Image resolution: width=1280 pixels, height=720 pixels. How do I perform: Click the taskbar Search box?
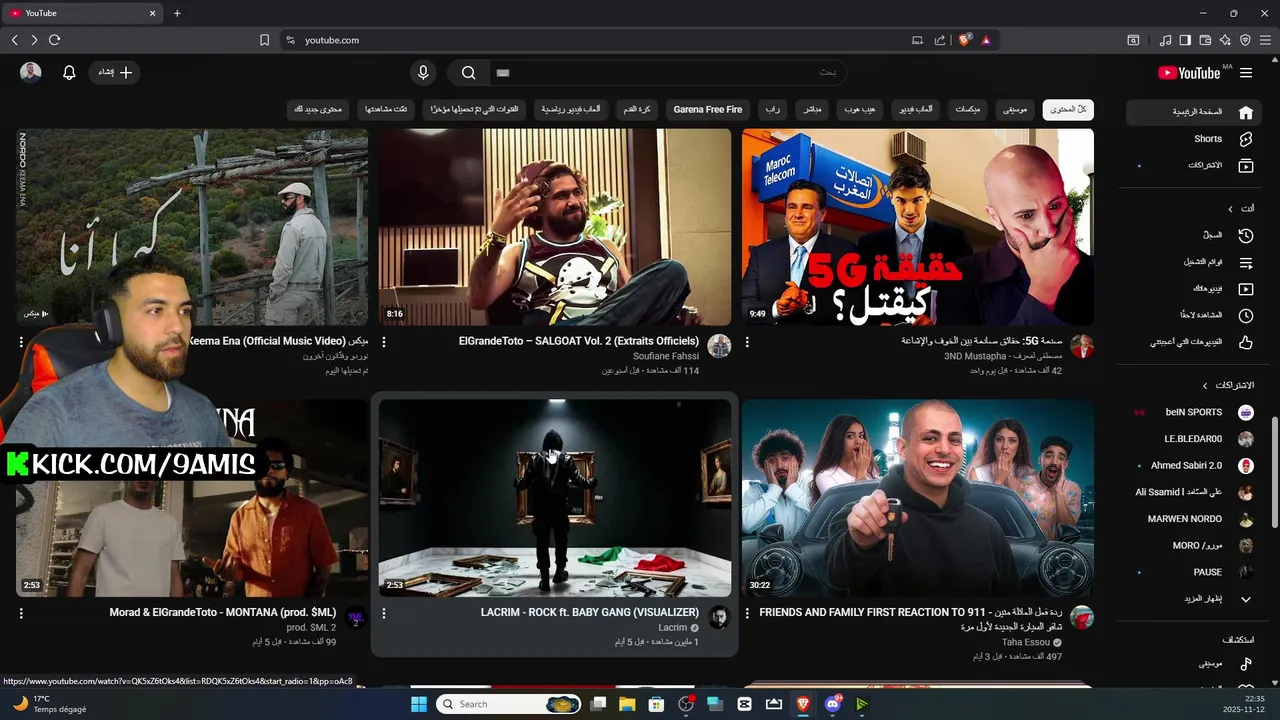tap(510, 704)
